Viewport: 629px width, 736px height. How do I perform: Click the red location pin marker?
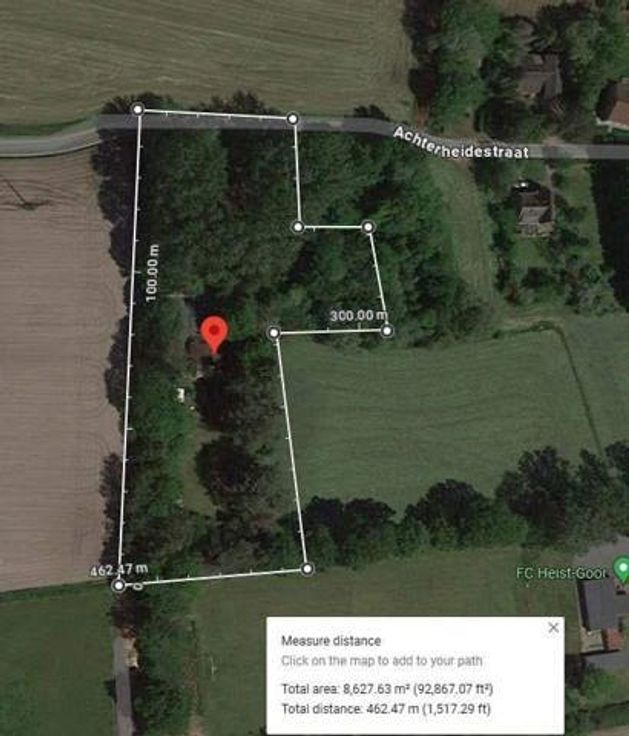(214, 334)
